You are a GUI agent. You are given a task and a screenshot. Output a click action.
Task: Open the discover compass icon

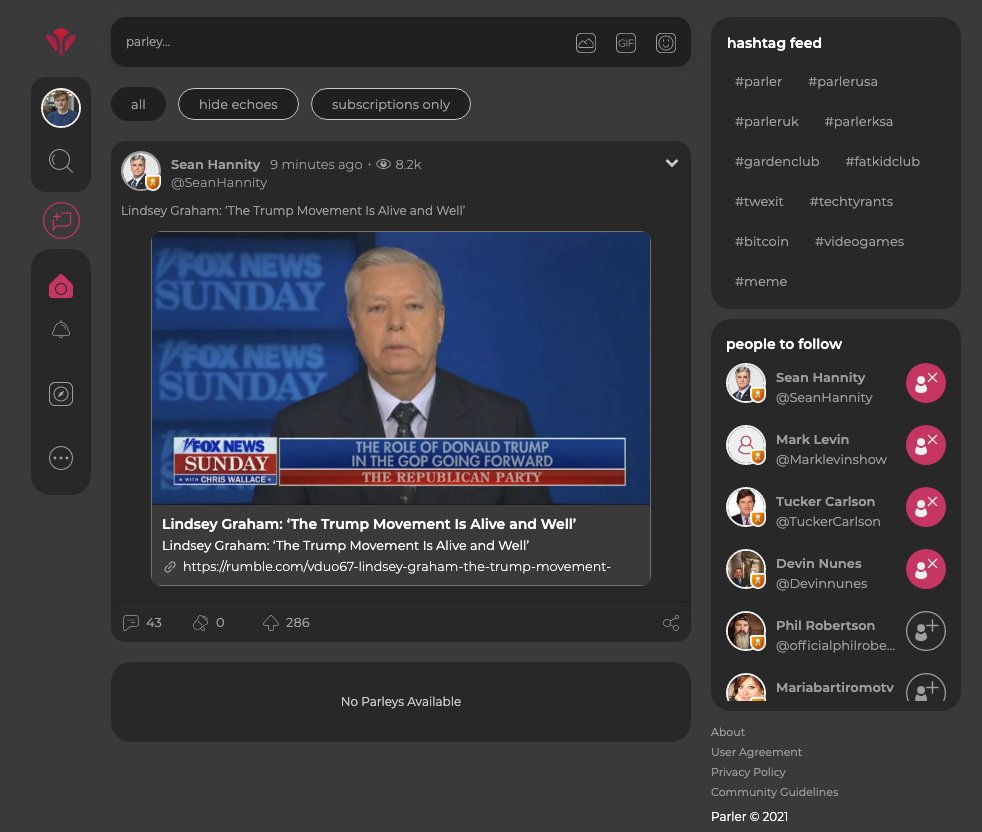pyautogui.click(x=61, y=394)
